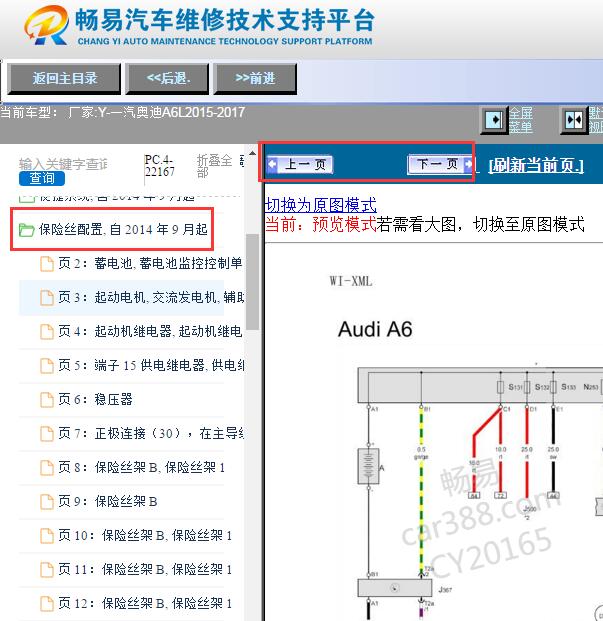Click the WI-XML label
The width and height of the screenshot is (603, 621).
point(351,282)
